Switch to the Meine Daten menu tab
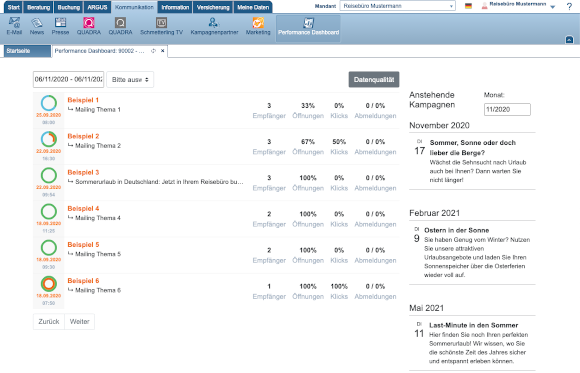Image resolution: width=580 pixels, height=373 pixels. [253, 7]
